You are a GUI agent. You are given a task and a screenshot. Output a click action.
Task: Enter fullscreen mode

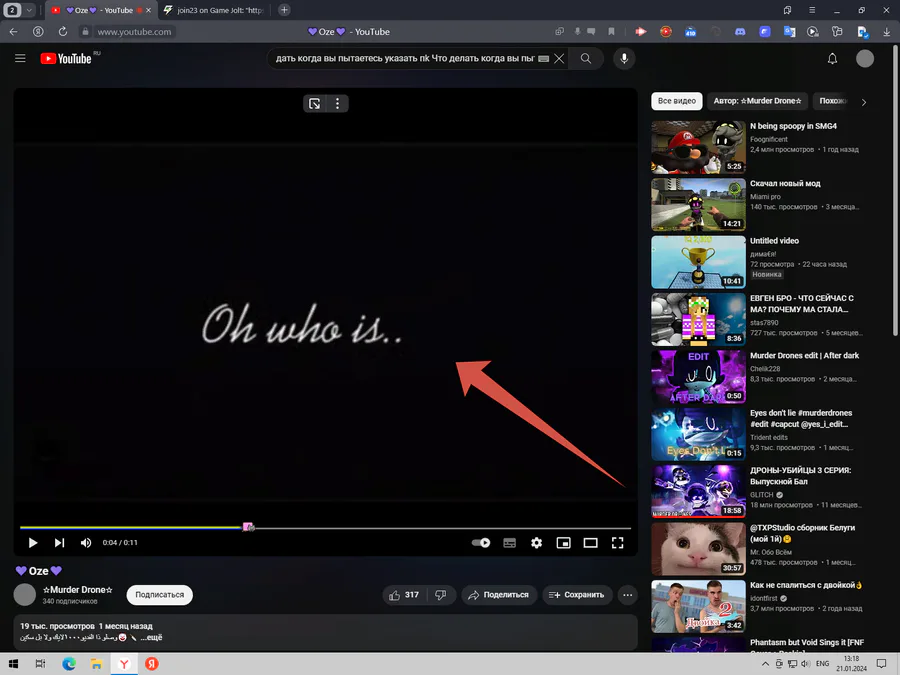(617, 542)
